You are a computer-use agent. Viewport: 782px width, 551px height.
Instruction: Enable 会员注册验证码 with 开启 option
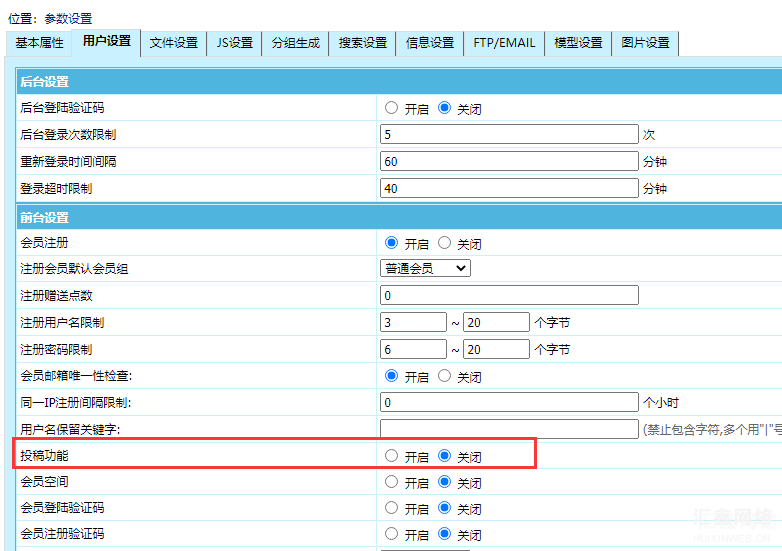click(x=391, y=534)
